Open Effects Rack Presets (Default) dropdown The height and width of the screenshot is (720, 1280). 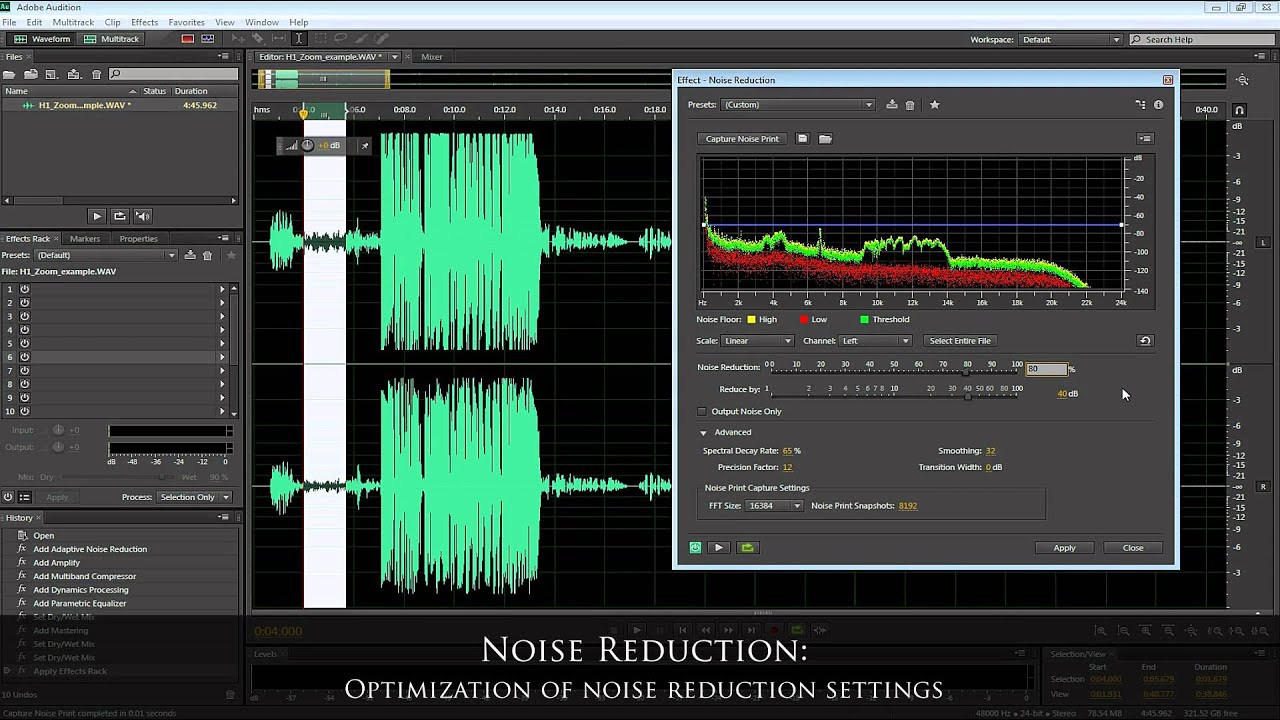pos(106,255)
